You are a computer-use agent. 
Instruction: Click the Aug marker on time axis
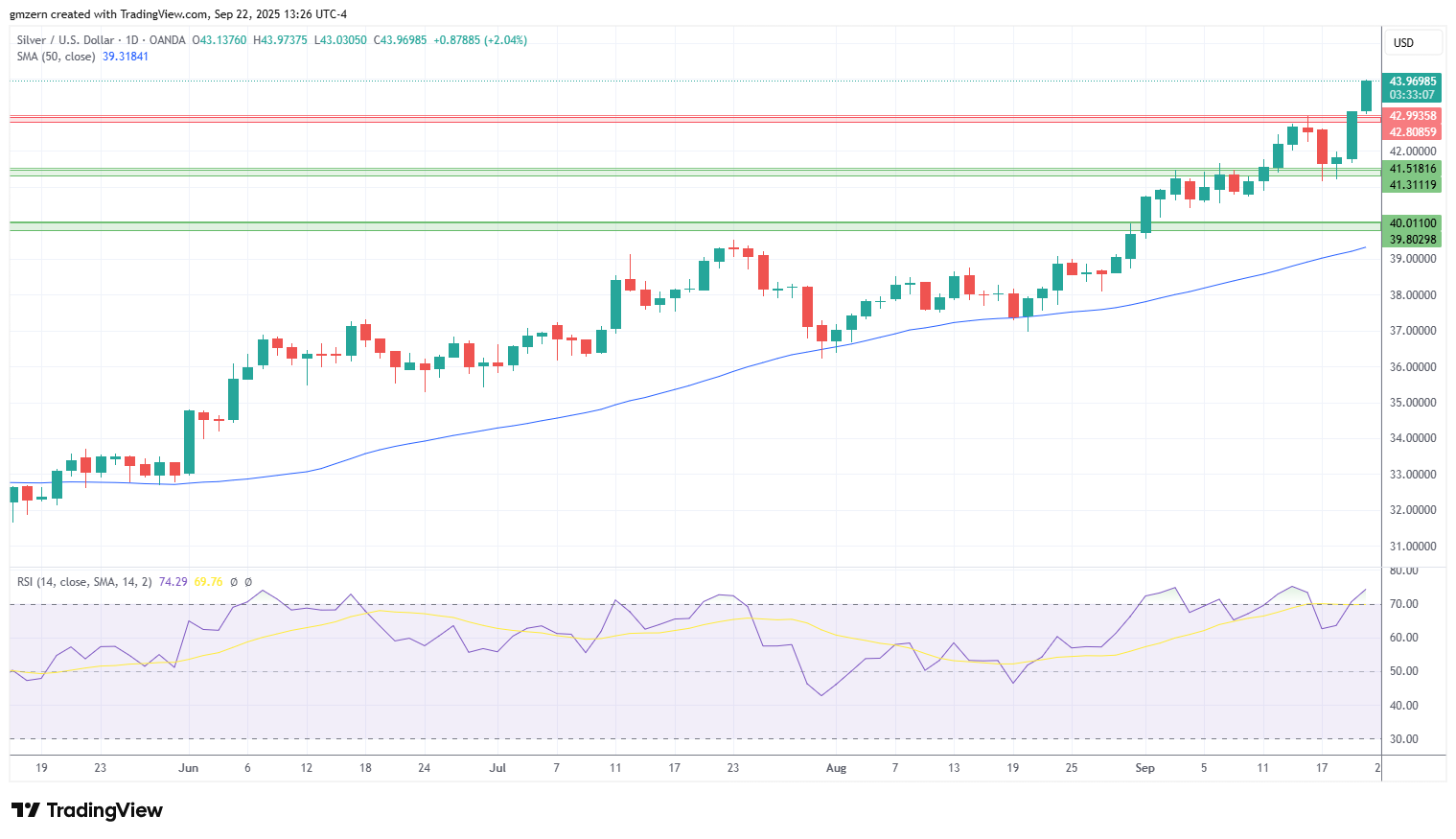click(837, 768)
